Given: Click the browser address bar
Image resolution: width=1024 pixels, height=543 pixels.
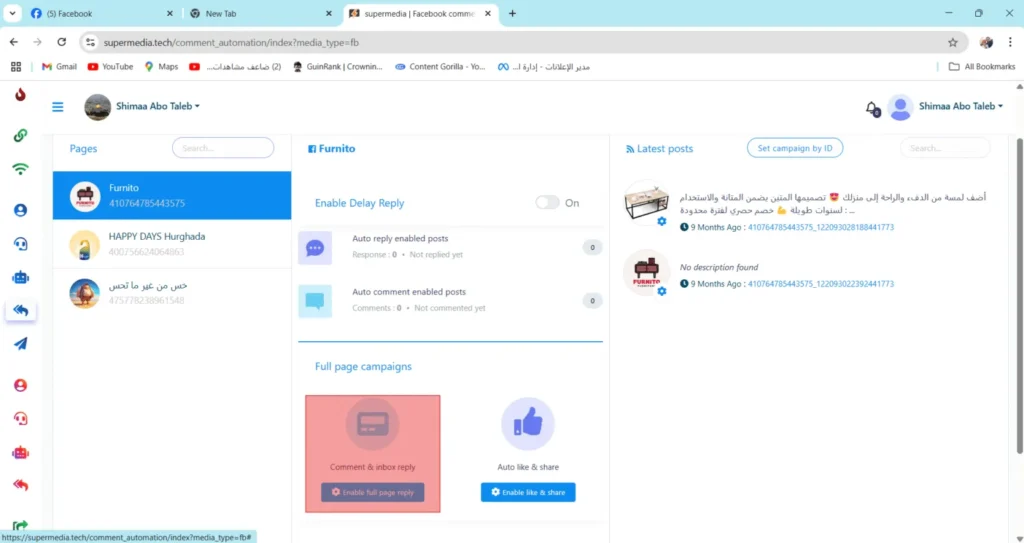Looking at the screenshot, I should pos(522,42).
